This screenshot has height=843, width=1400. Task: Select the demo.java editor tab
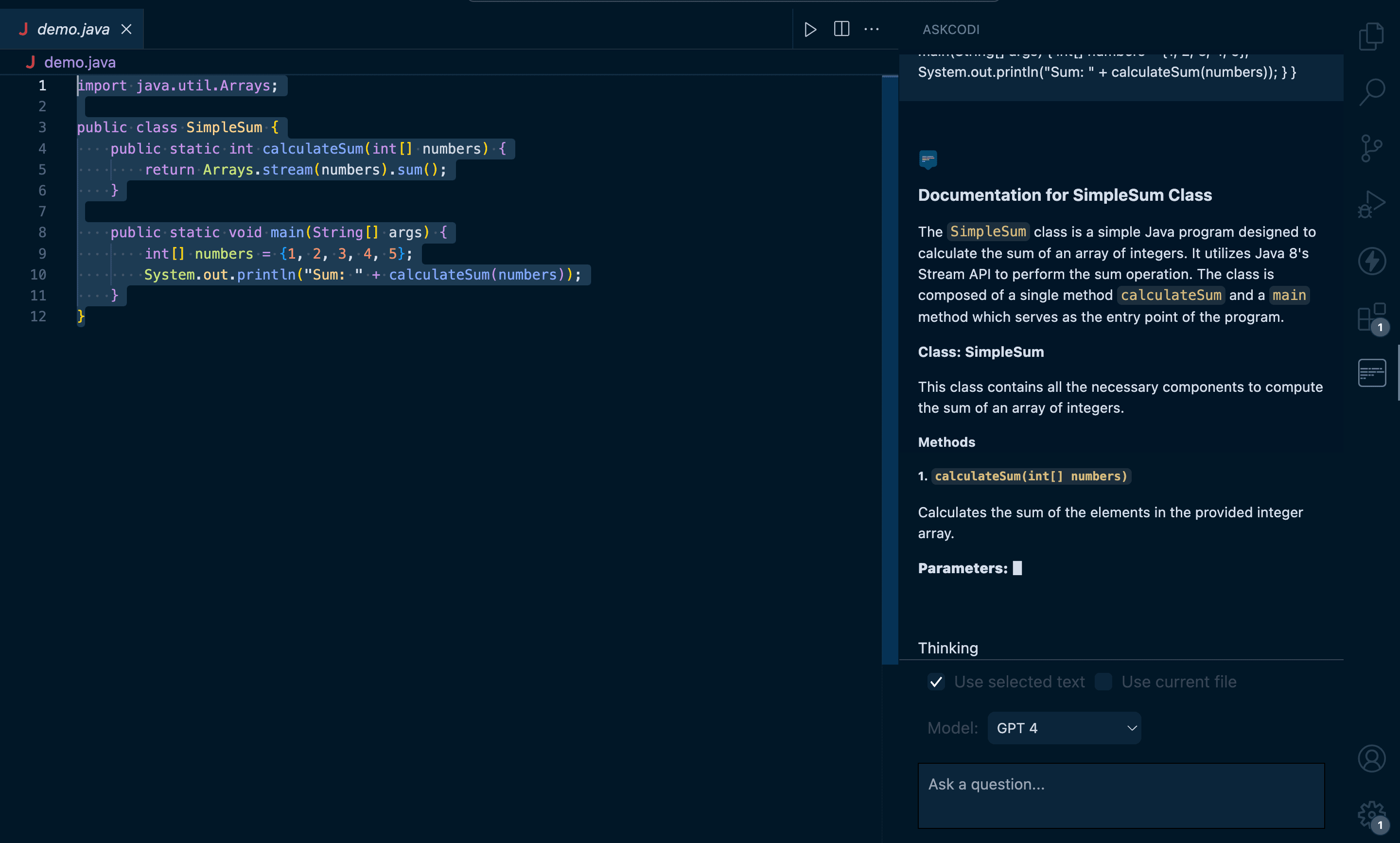72,29
